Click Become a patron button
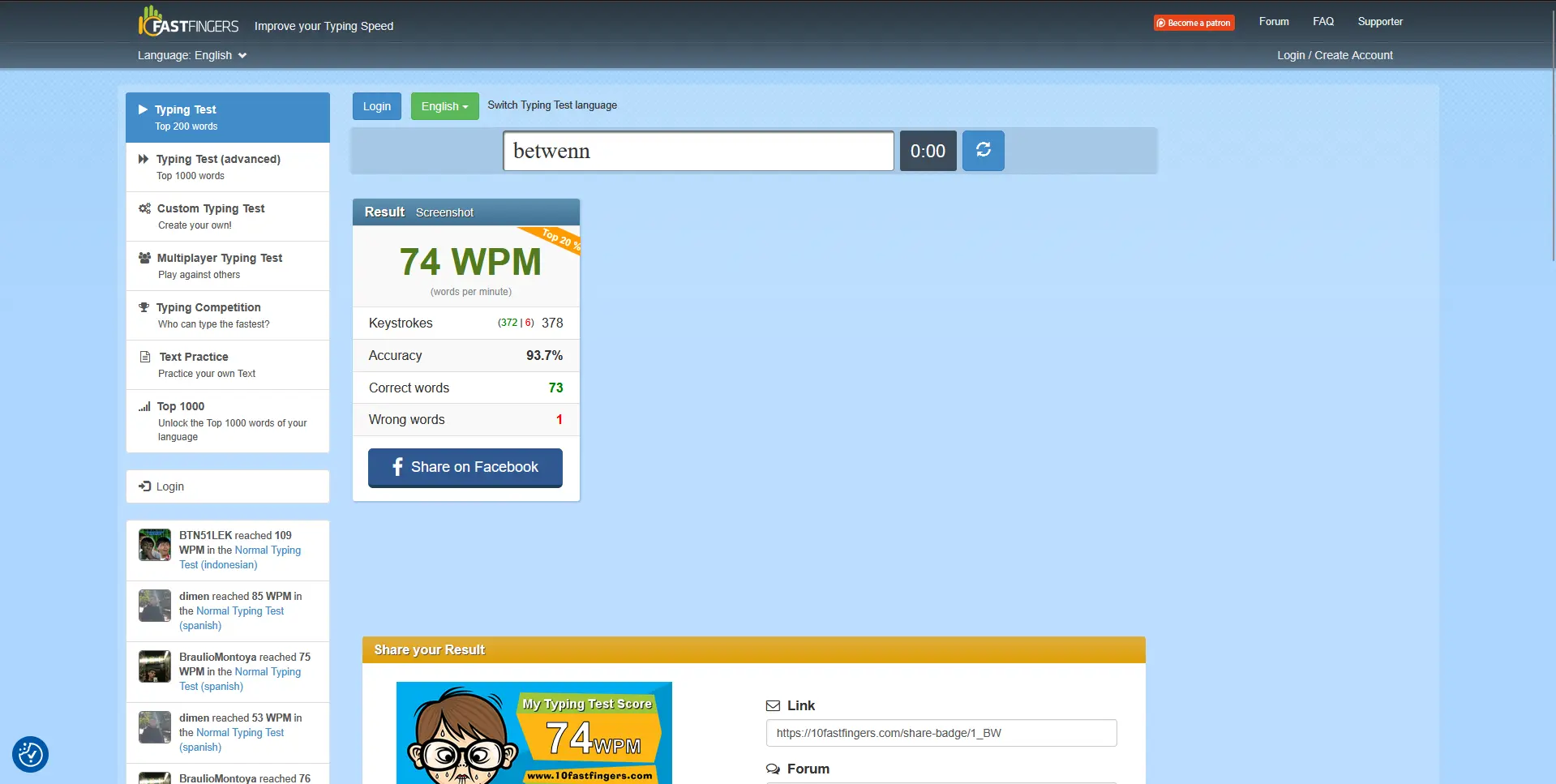 pos(1194,23)
